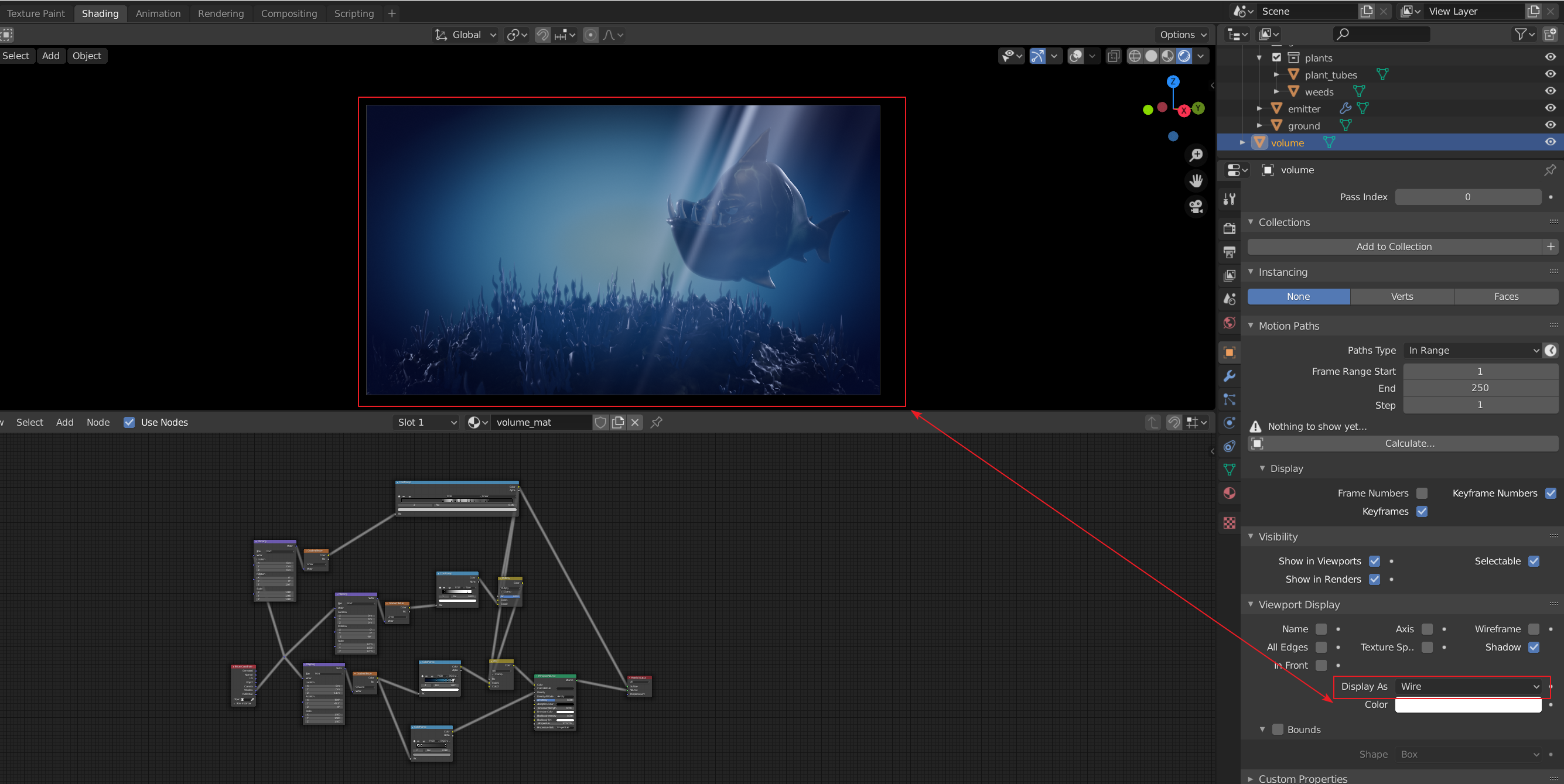
Task: Open the Render properties tab icon
Action: (1230, 229)
